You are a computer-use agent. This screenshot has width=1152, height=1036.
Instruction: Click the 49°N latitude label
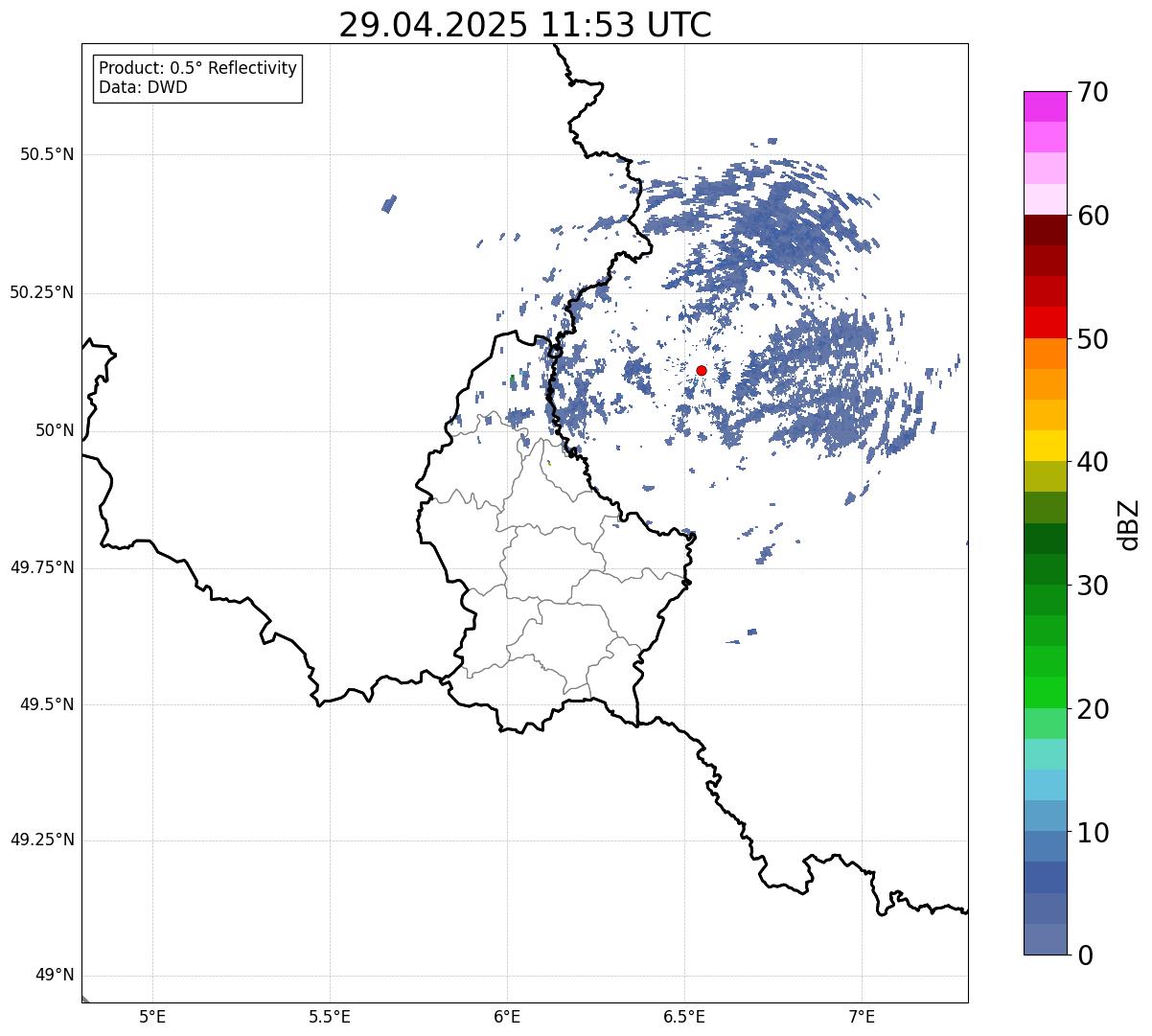[55, 975]
